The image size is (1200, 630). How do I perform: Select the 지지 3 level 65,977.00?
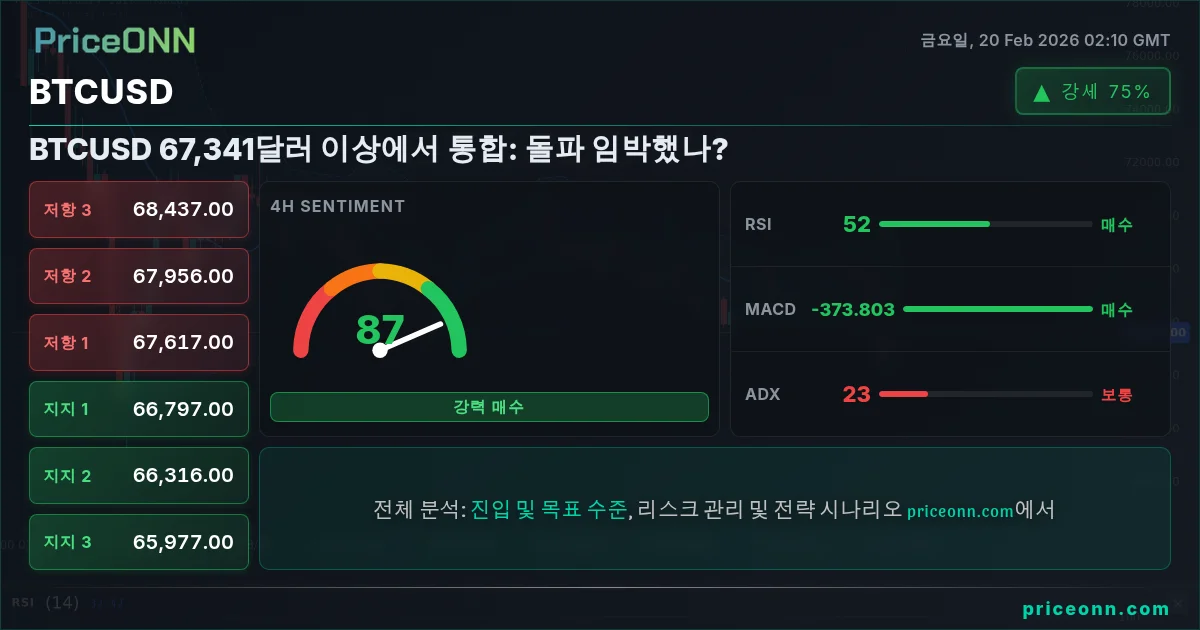pos(139,542)
